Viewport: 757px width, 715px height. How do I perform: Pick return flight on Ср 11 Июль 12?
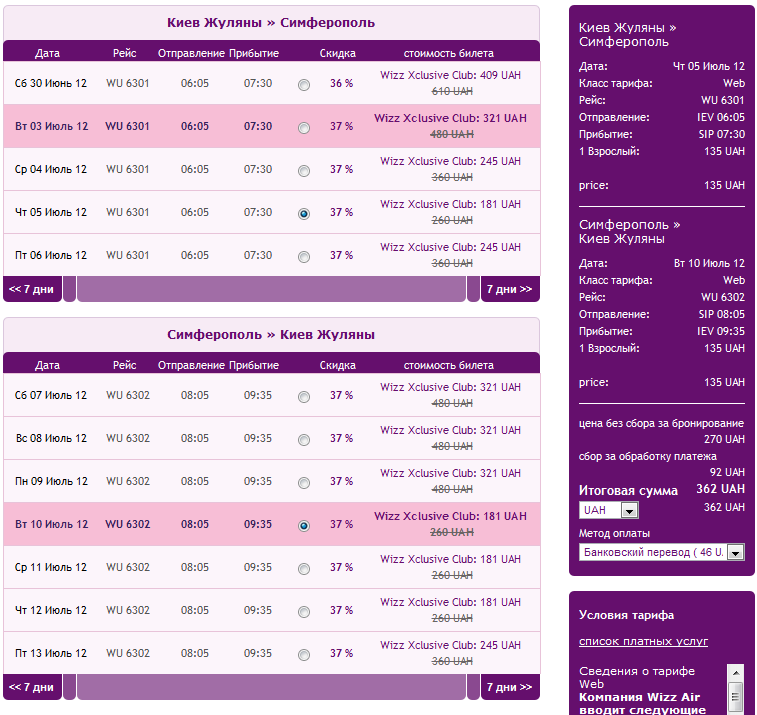[304, 568]
